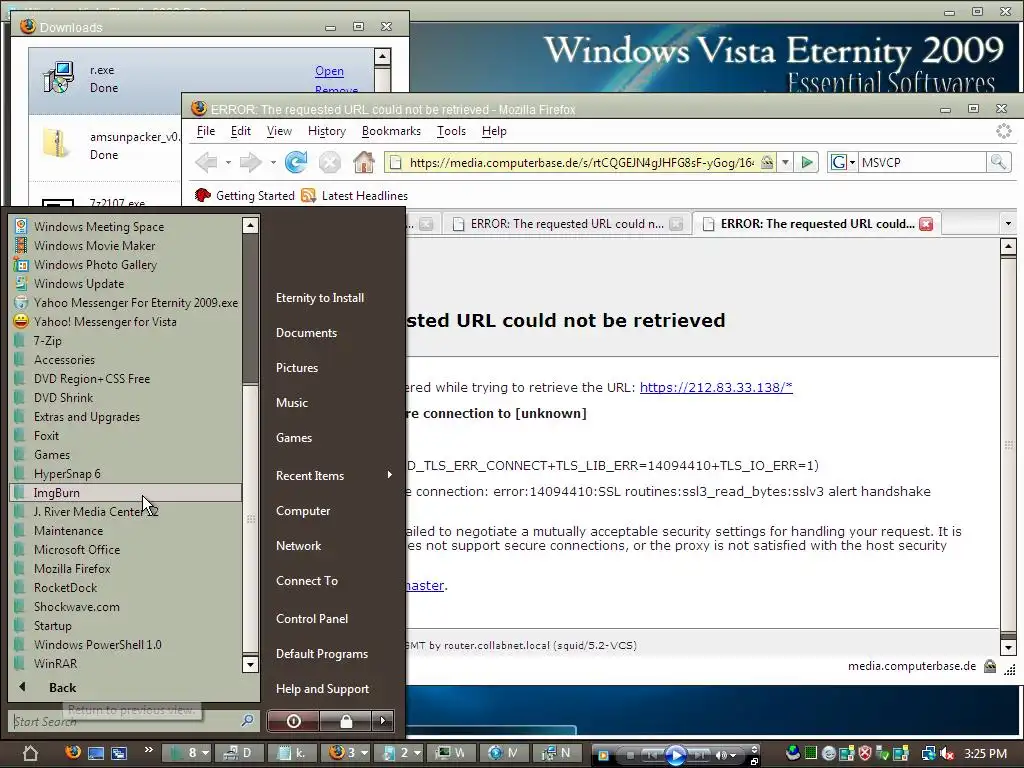Click the Start menu power button
The image size is (1024, 768).
click(293, 721)
